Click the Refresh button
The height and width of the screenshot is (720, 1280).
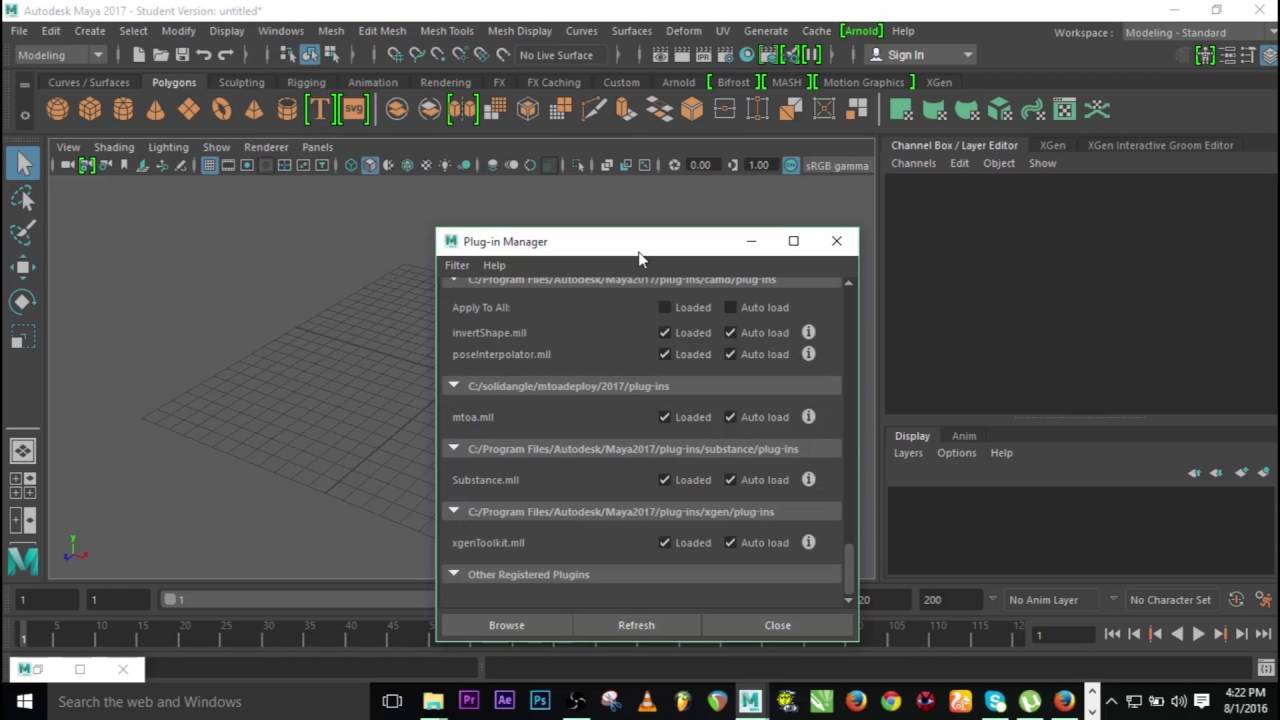(x=636, y=625)
